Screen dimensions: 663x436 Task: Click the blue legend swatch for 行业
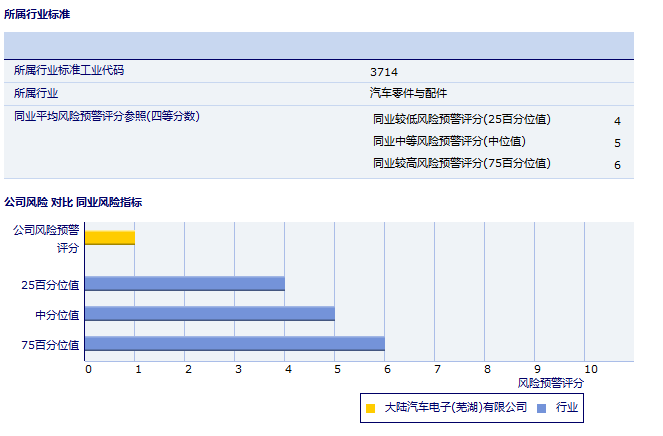[x=541, y=408]
